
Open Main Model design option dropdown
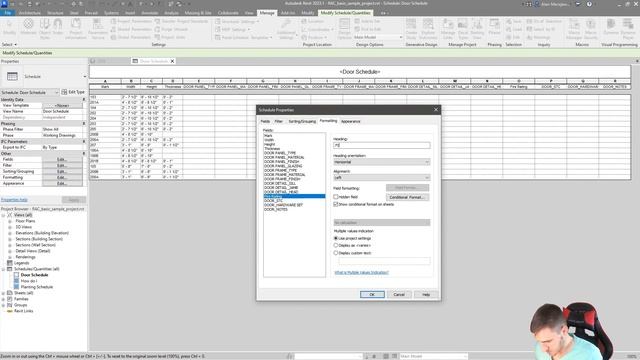(378, 37)
